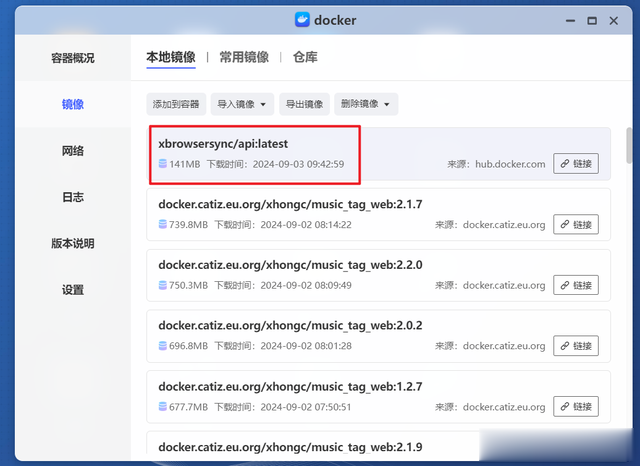Maximize the docker window

tap(592, 20)
